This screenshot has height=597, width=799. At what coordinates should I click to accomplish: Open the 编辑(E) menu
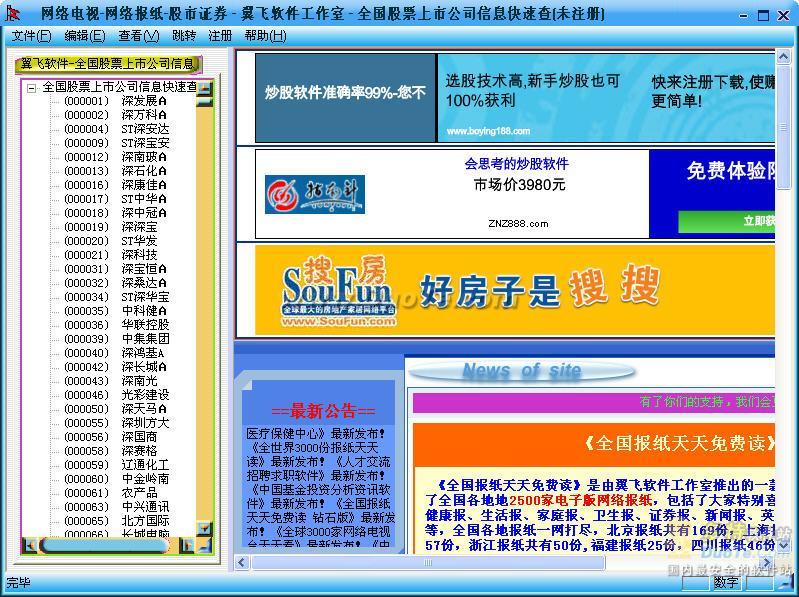(x=85, y=36)
